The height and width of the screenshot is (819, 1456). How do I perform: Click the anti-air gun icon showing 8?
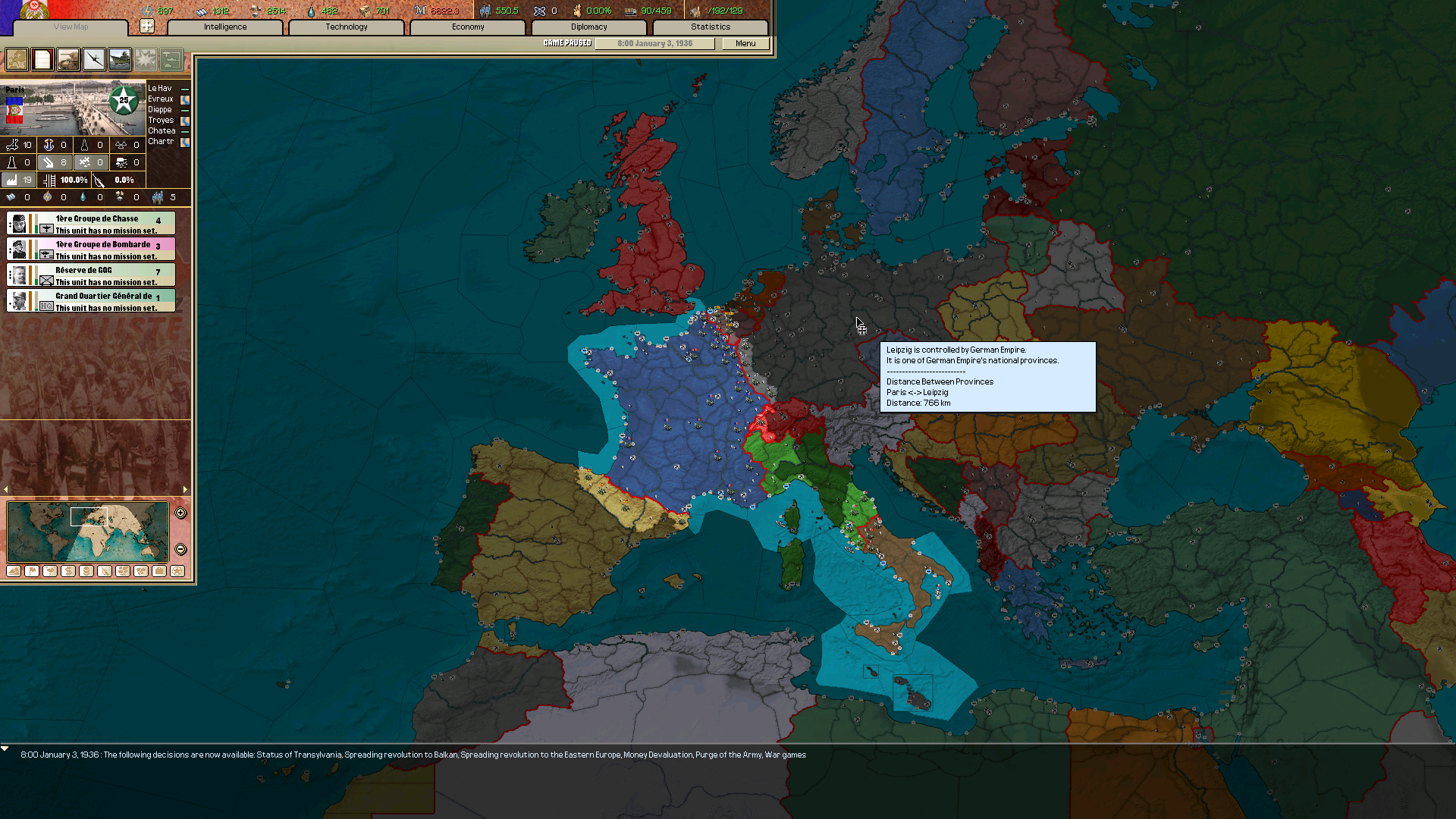[x=49, y=162]
